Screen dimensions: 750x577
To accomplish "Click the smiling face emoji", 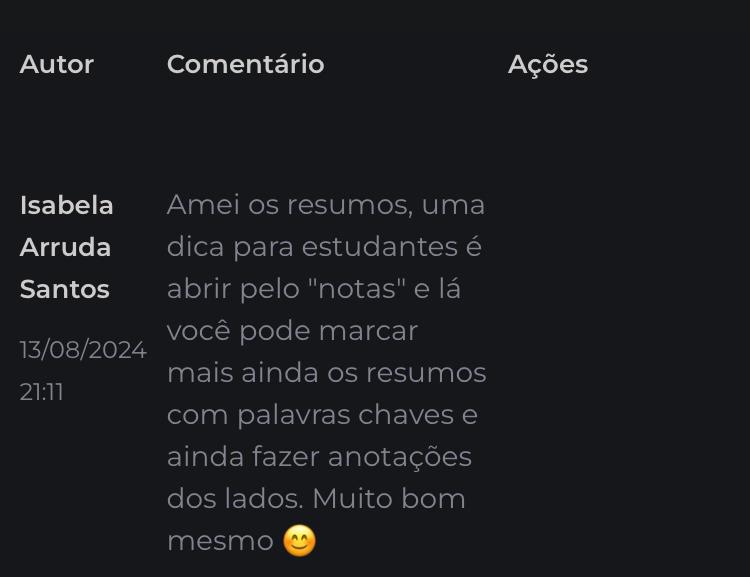I will [x=299, y=541].
